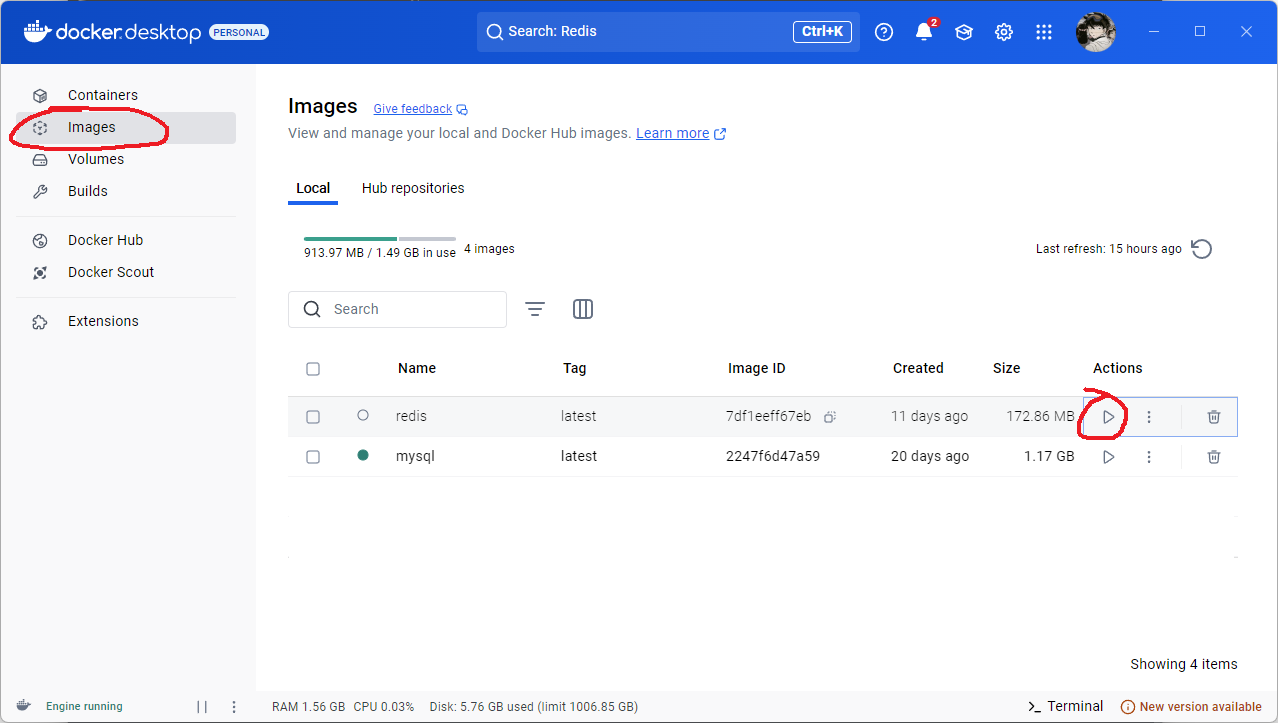Select the redis image checkbox
1278x723 pixels.
click(313, 417)
